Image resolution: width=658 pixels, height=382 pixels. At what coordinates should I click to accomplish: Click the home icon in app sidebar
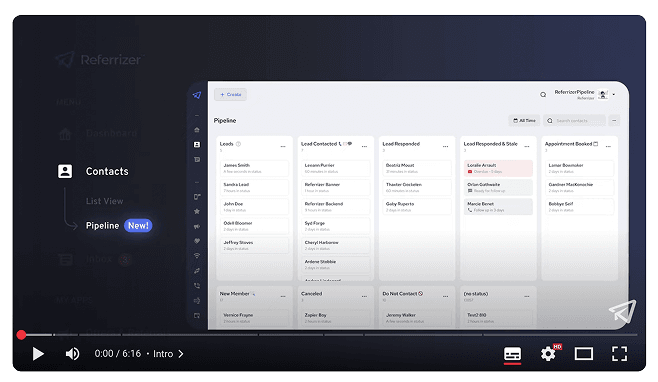tap(197, 130)
